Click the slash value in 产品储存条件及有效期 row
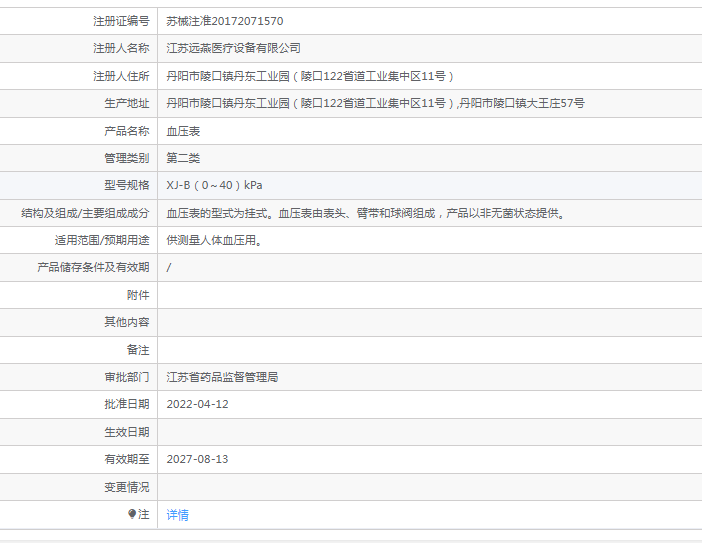Viewport: 702px width, 543px height. coord(169,268)
